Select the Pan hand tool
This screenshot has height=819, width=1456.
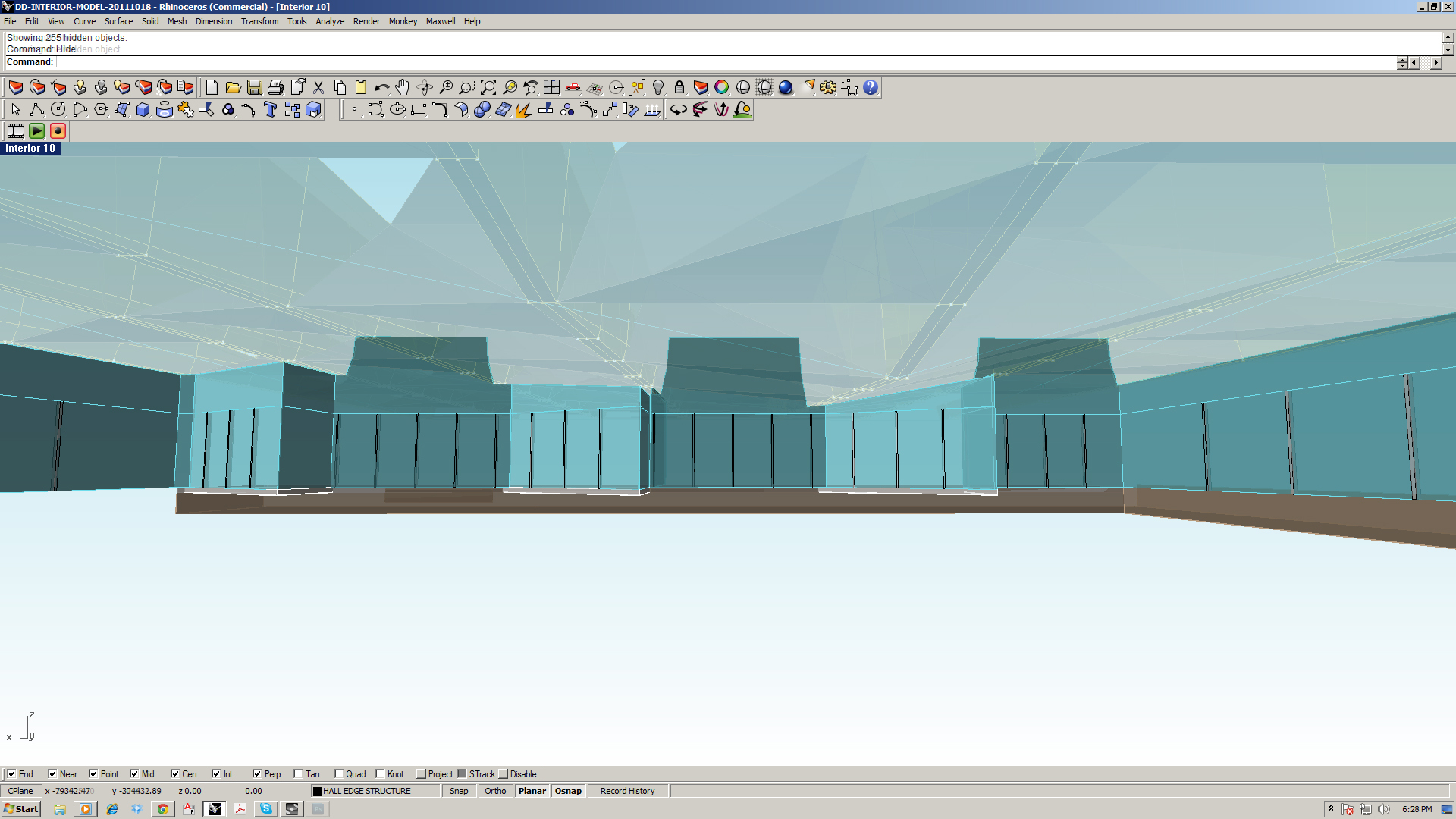point(403,87)
